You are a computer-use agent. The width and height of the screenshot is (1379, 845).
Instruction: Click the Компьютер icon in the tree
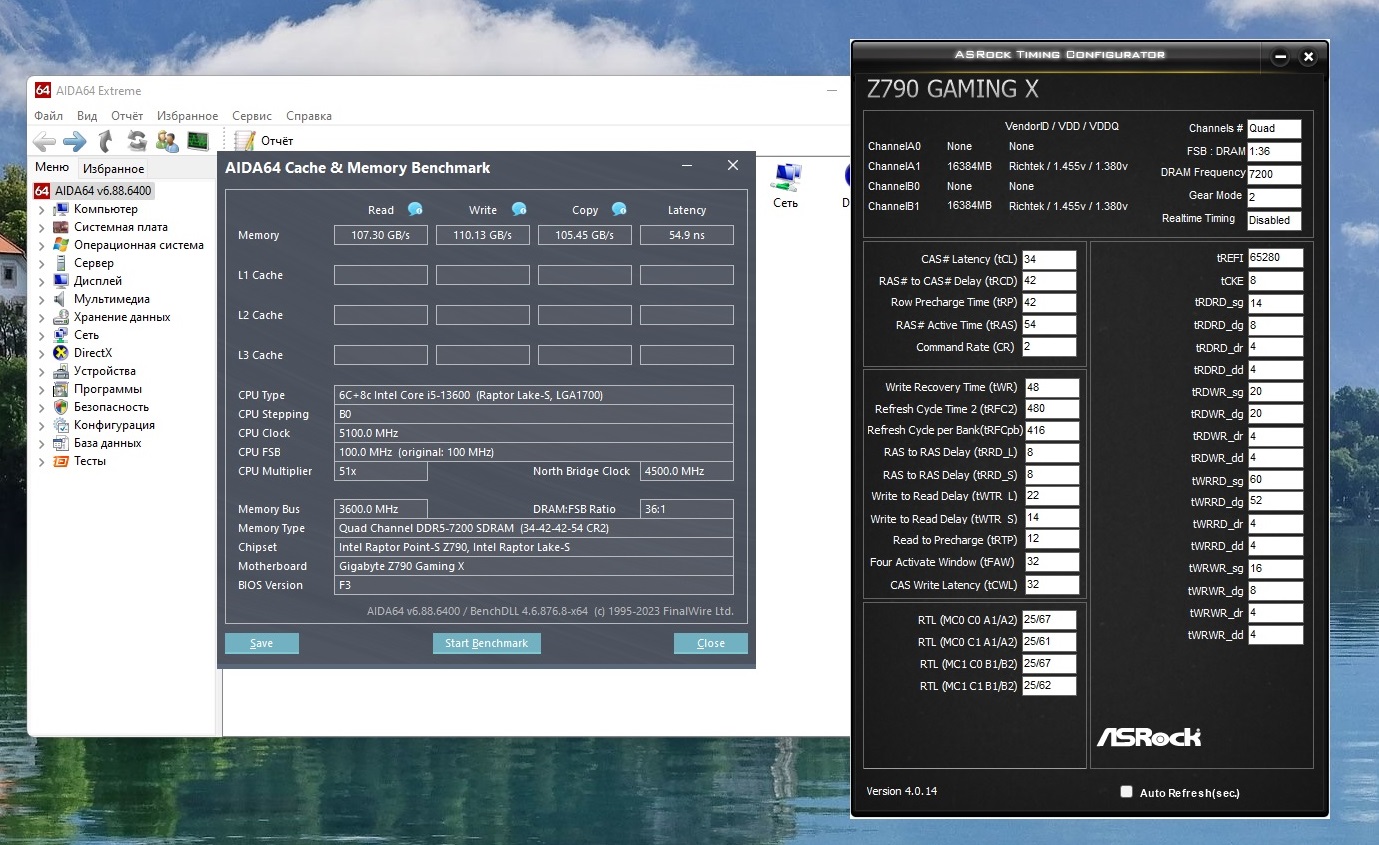60,209
